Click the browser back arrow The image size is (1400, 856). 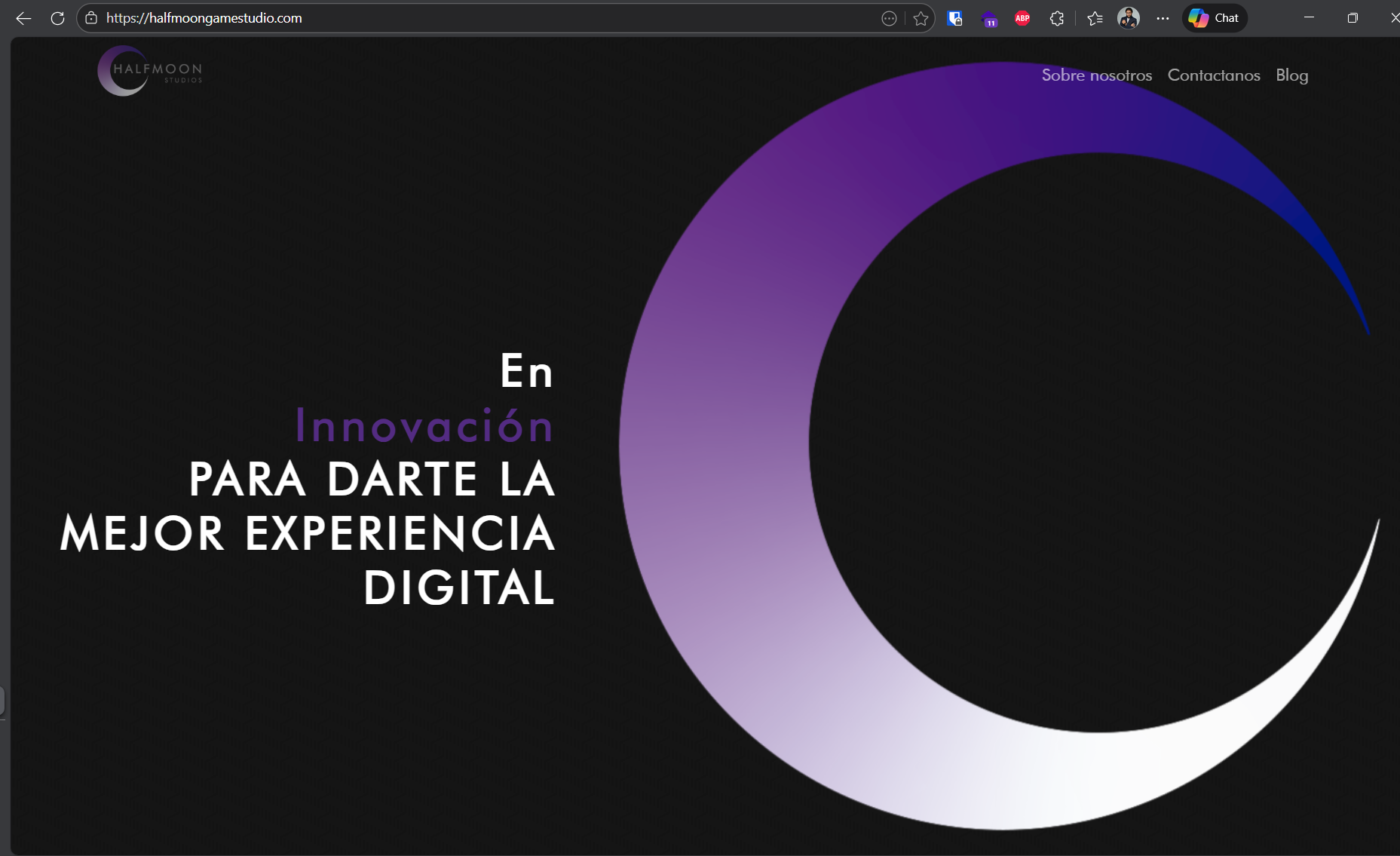pyautogui.click(x=23, y=18)
